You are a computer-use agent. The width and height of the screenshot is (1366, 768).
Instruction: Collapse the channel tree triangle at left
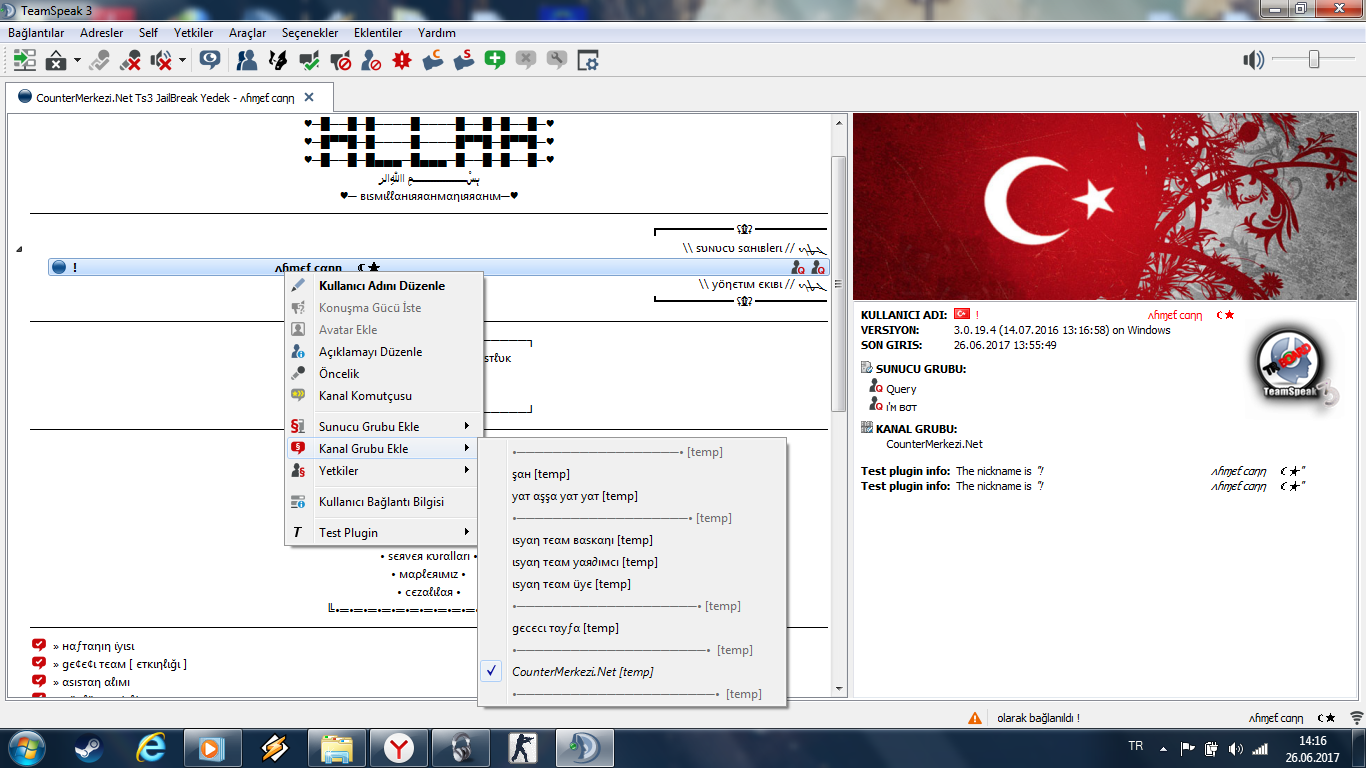point(18,250)
